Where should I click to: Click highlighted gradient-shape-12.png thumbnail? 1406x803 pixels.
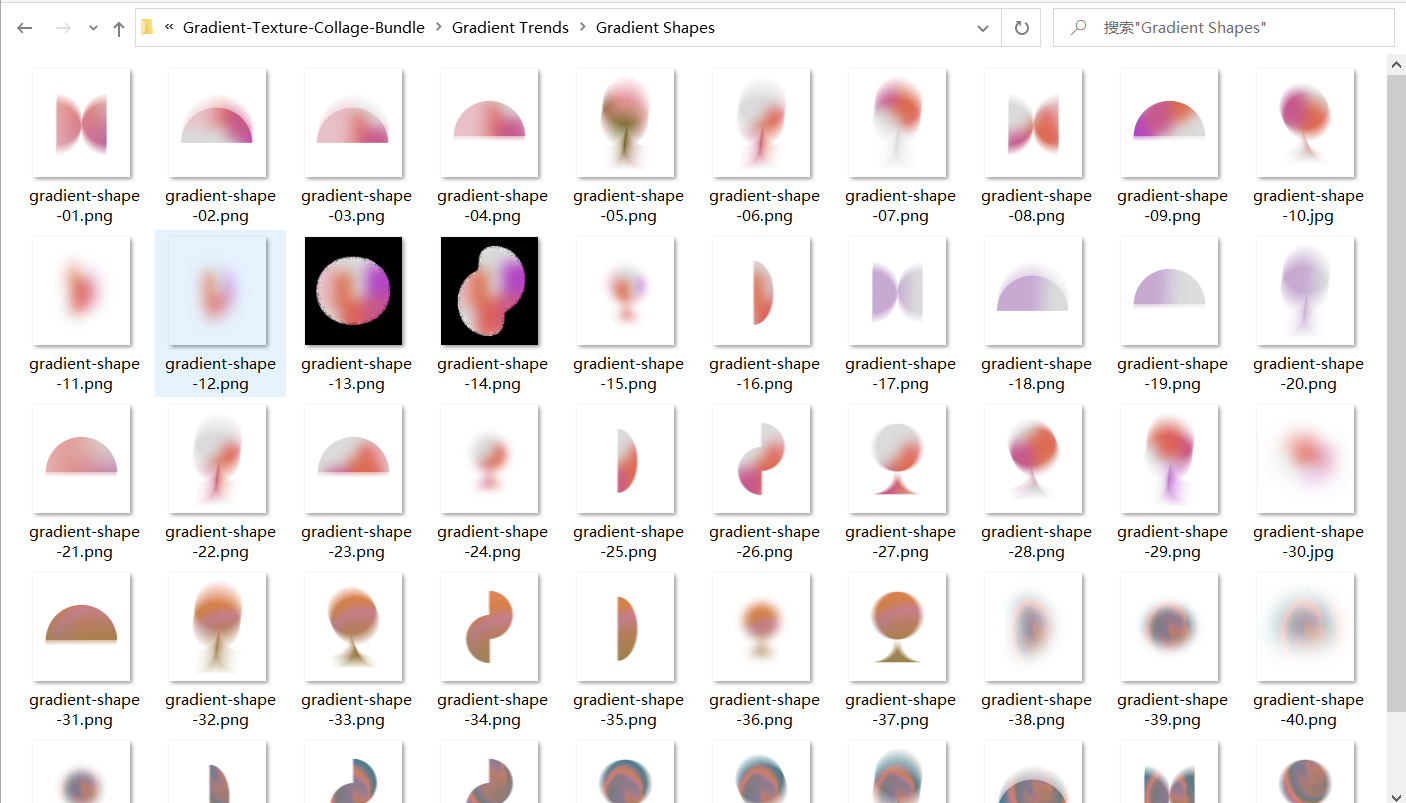218,291
